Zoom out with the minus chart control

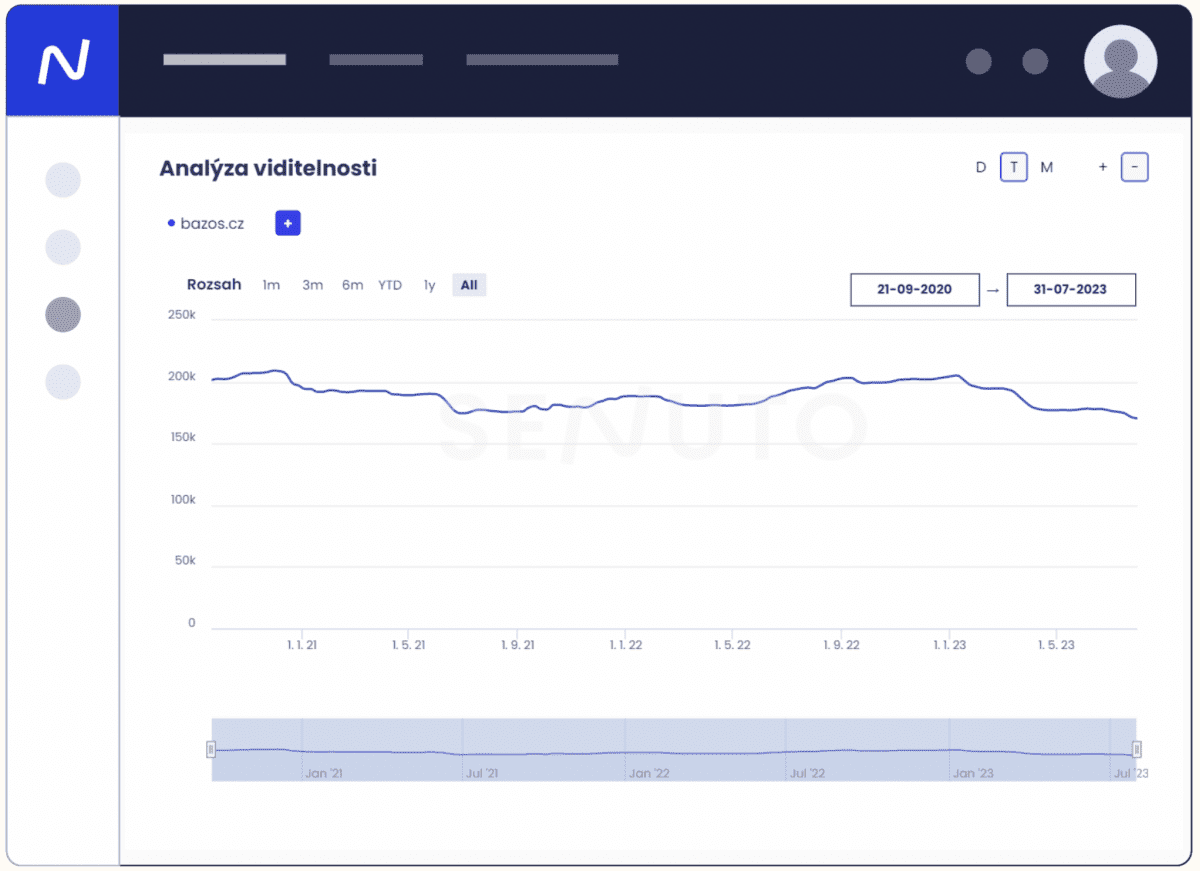1134,167
